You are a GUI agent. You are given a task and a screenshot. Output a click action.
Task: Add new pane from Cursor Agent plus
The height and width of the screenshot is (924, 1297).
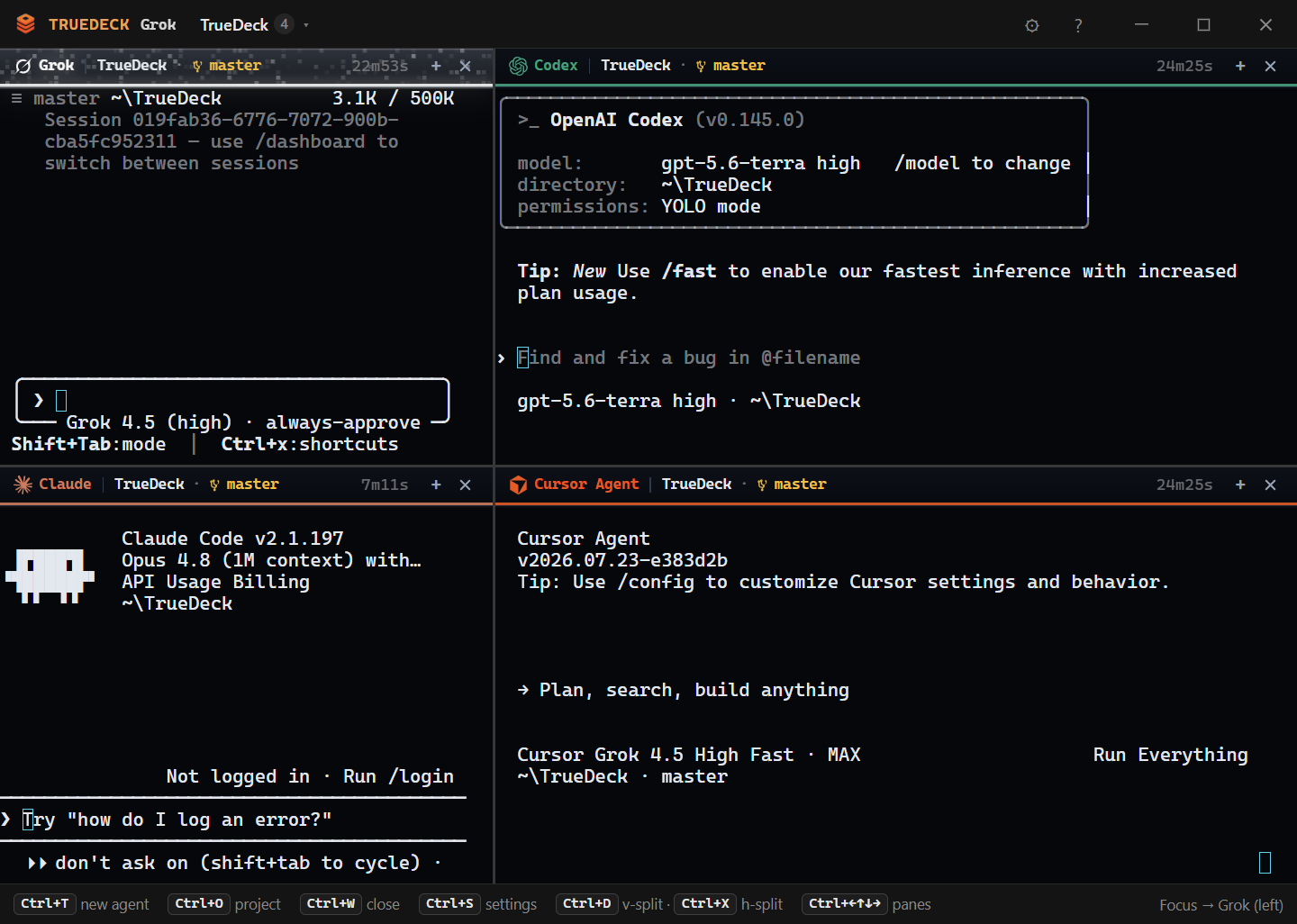pos(1240,485)
